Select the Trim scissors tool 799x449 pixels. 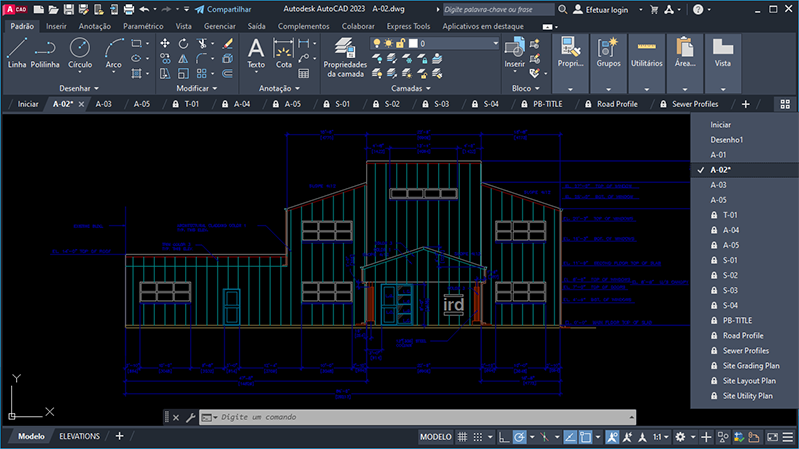[202, 44]
